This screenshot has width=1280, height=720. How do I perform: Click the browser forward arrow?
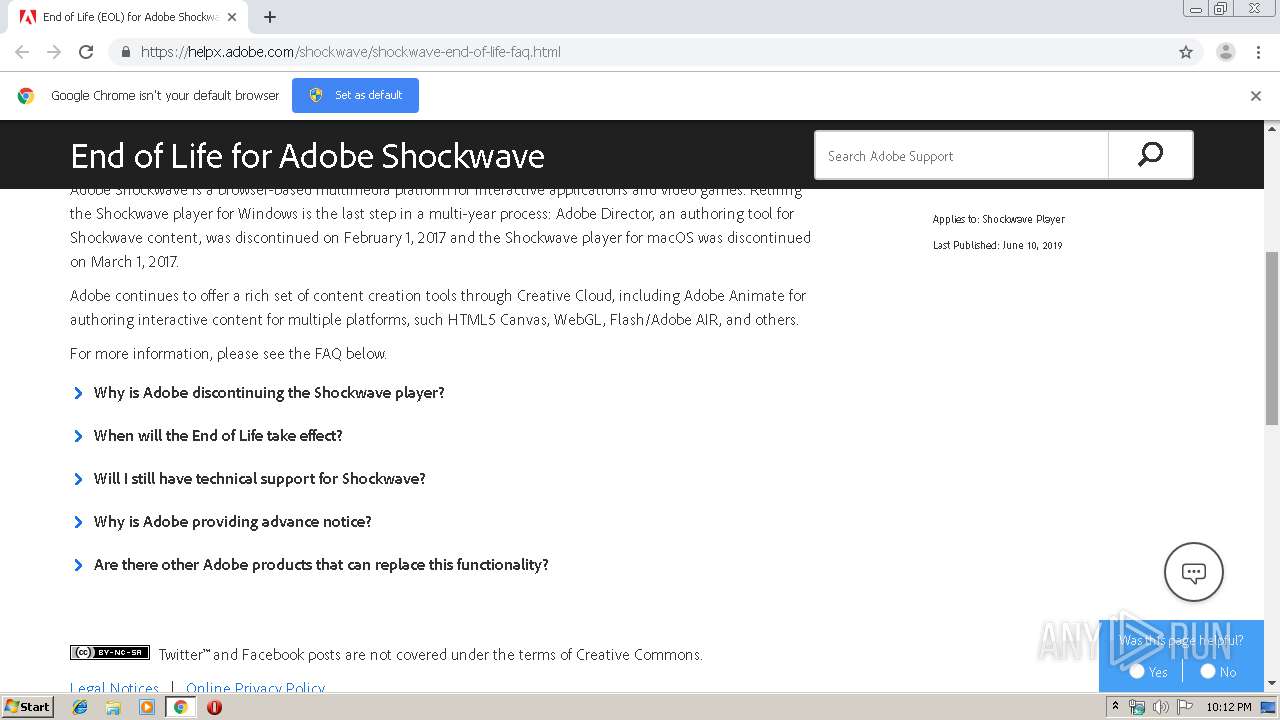coord(54,52)
